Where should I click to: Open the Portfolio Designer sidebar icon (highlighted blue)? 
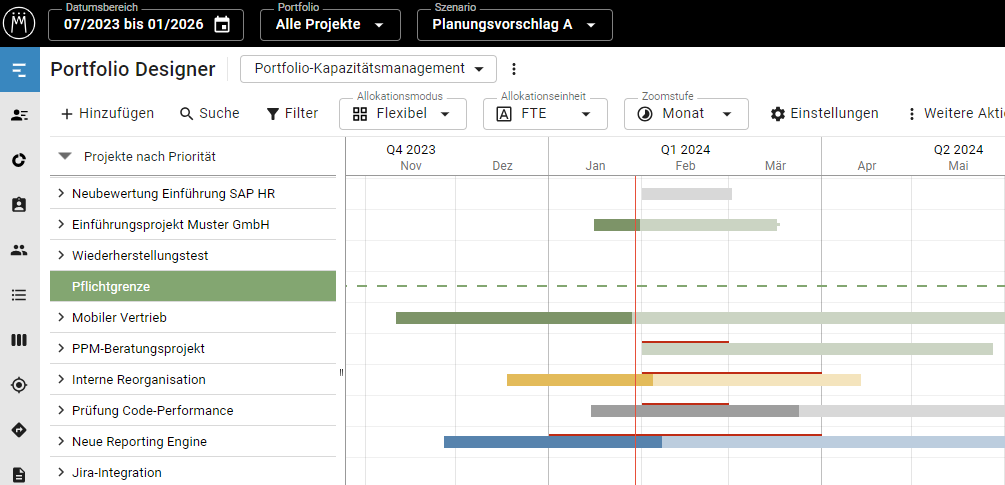pyautogui.click(x=20, y=70)
